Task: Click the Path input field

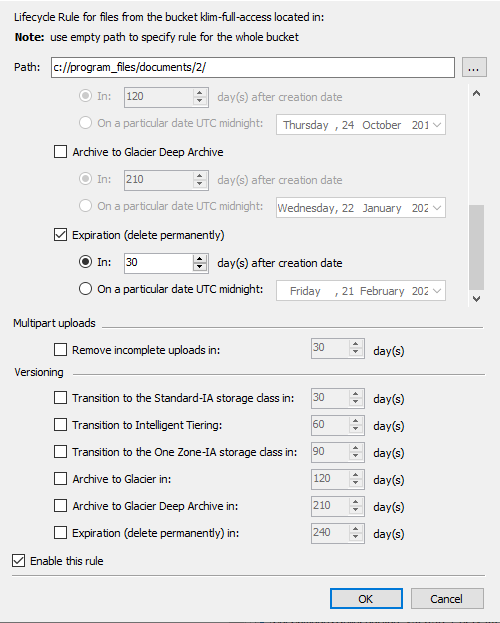Action: (x=253, y=67)
